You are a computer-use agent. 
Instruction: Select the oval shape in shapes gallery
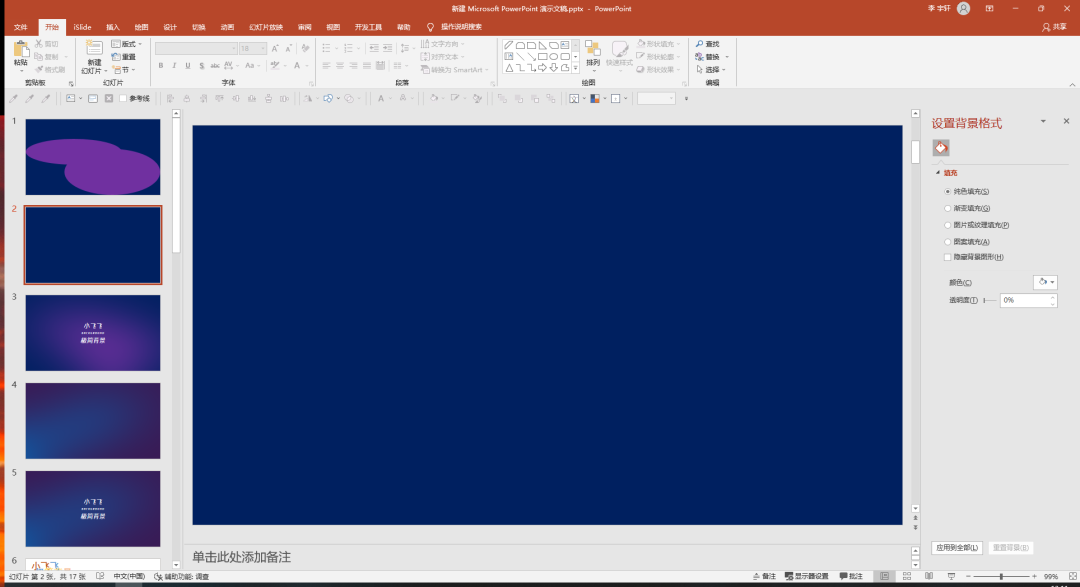553,56
